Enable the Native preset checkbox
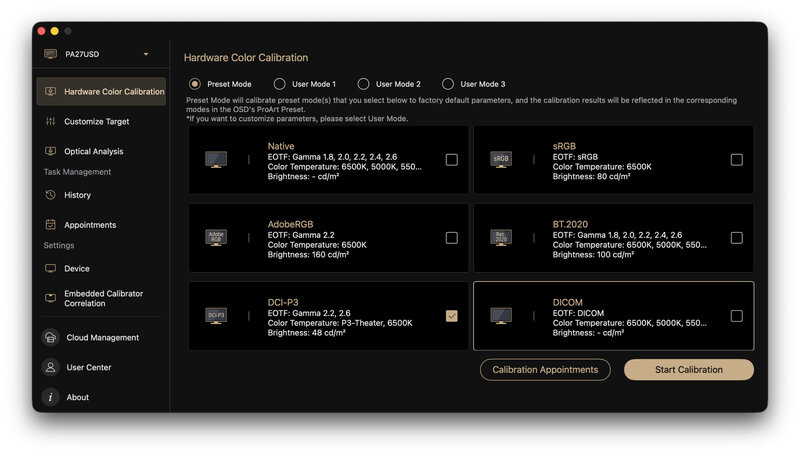Image resolution: width=800 pixels, height=455 pixels. pos(452,160)
